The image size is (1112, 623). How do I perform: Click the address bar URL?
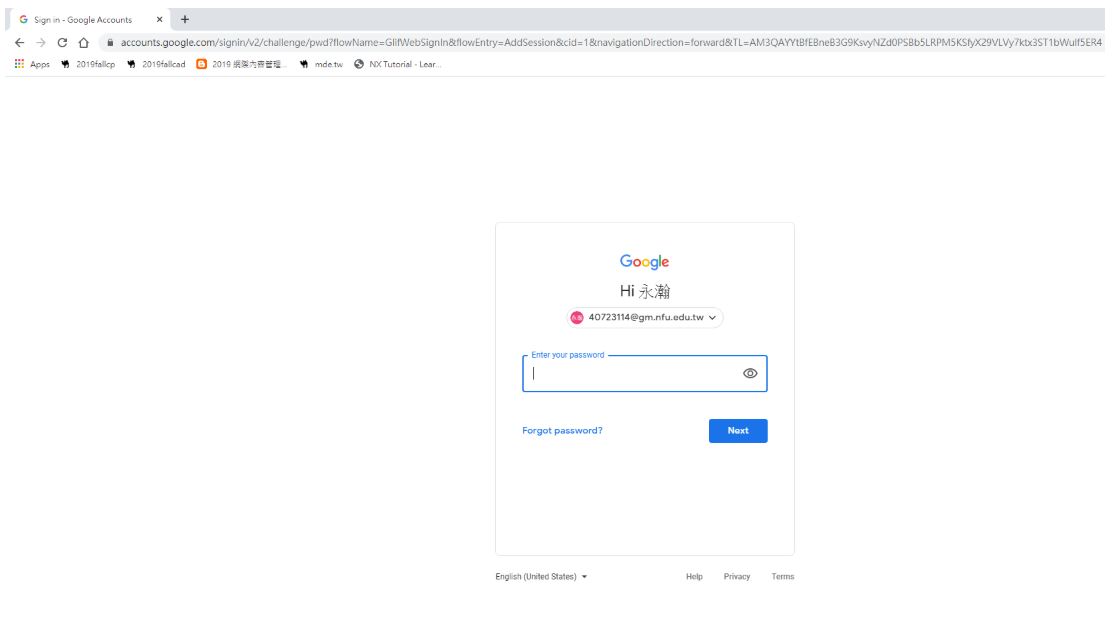coord(600,43)
